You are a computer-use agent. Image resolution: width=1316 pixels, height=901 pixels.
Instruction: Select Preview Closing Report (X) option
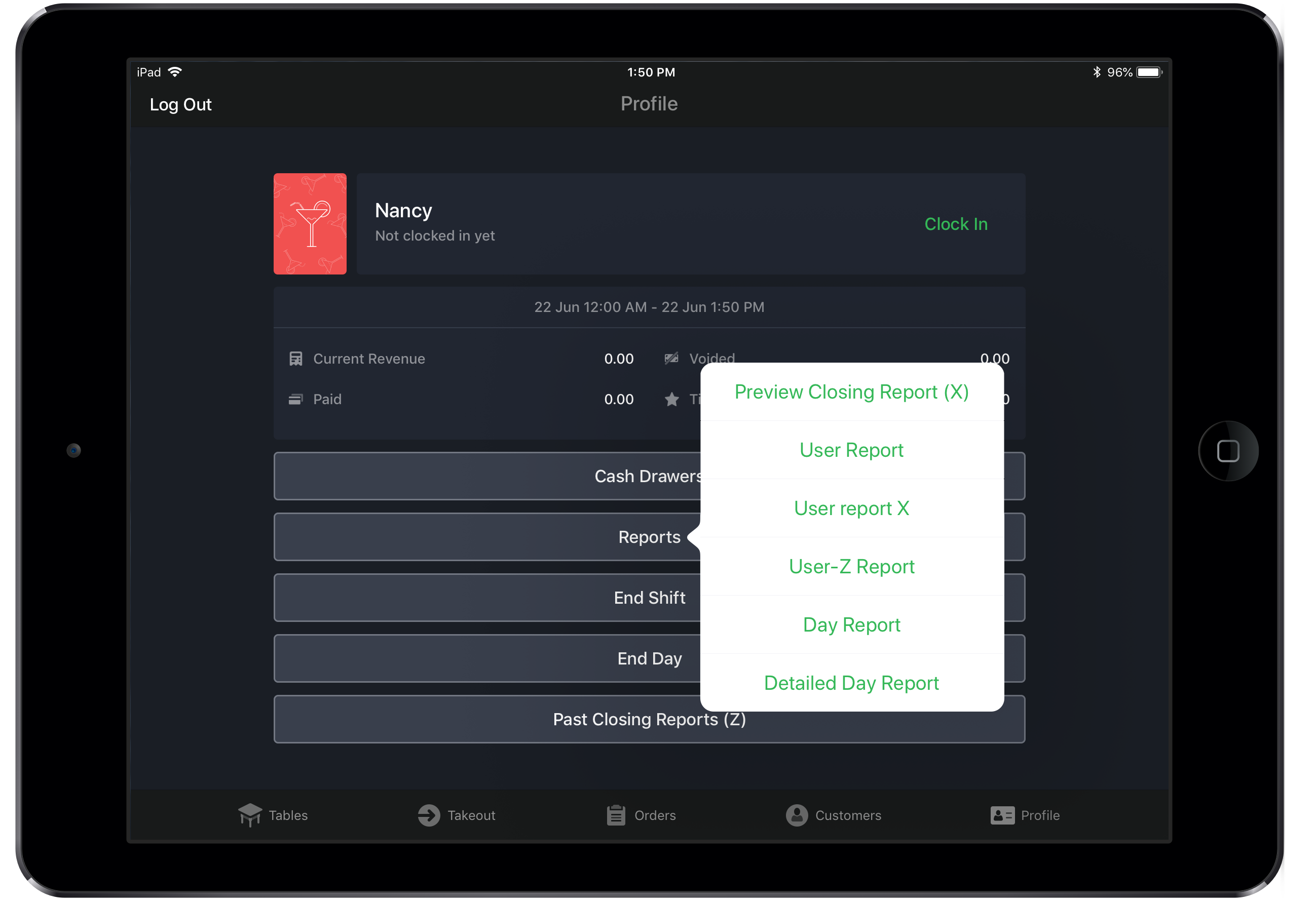coord(852,391)
